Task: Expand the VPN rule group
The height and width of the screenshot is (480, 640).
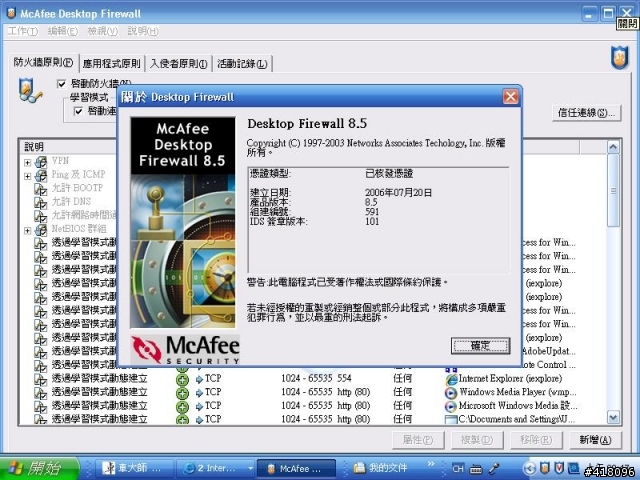Action: pos(27,162)
